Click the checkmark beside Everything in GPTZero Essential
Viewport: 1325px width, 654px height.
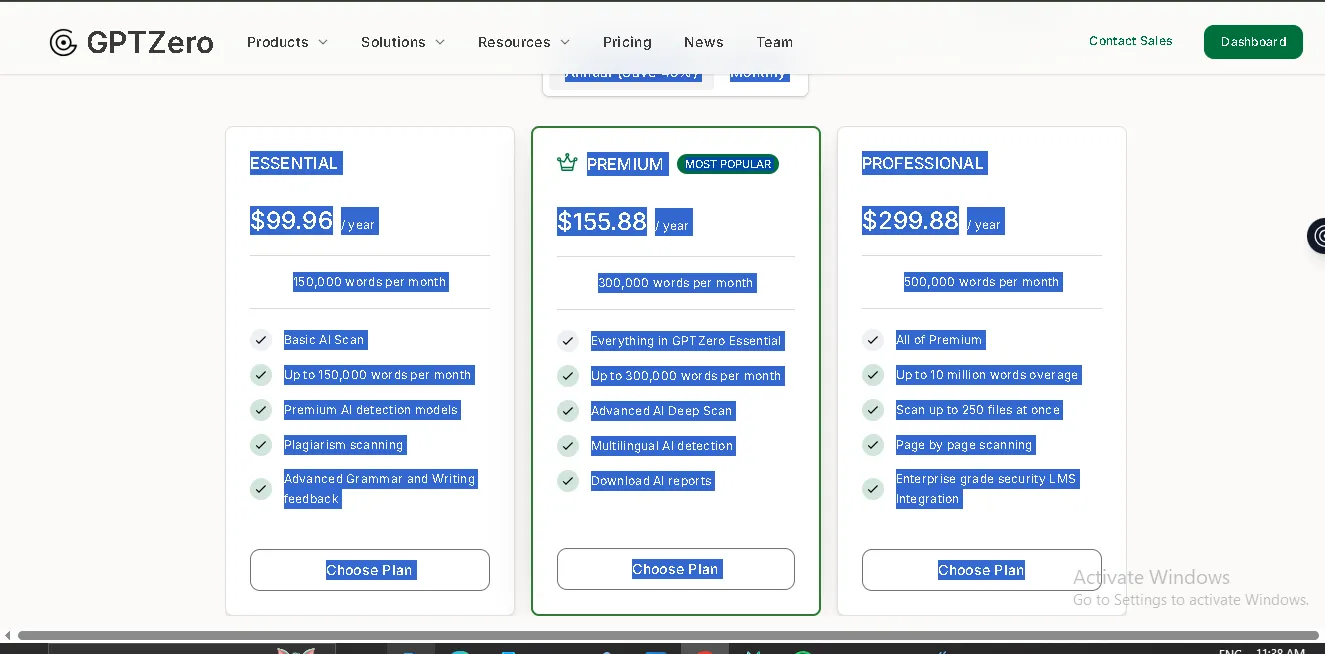pos(568,341)
